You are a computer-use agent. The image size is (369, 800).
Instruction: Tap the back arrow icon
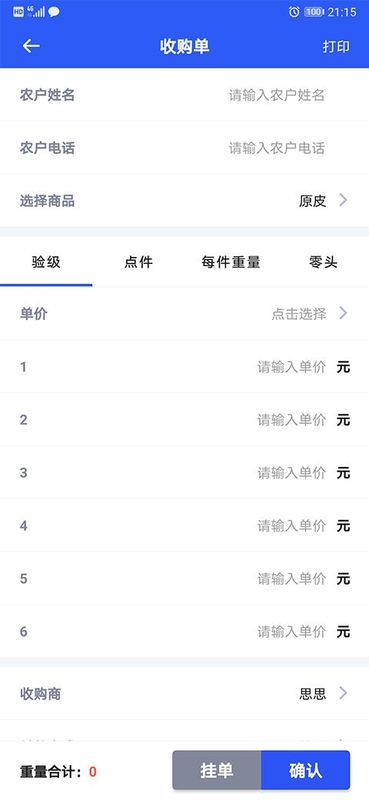pyautogui.click(x=31, y=46)
